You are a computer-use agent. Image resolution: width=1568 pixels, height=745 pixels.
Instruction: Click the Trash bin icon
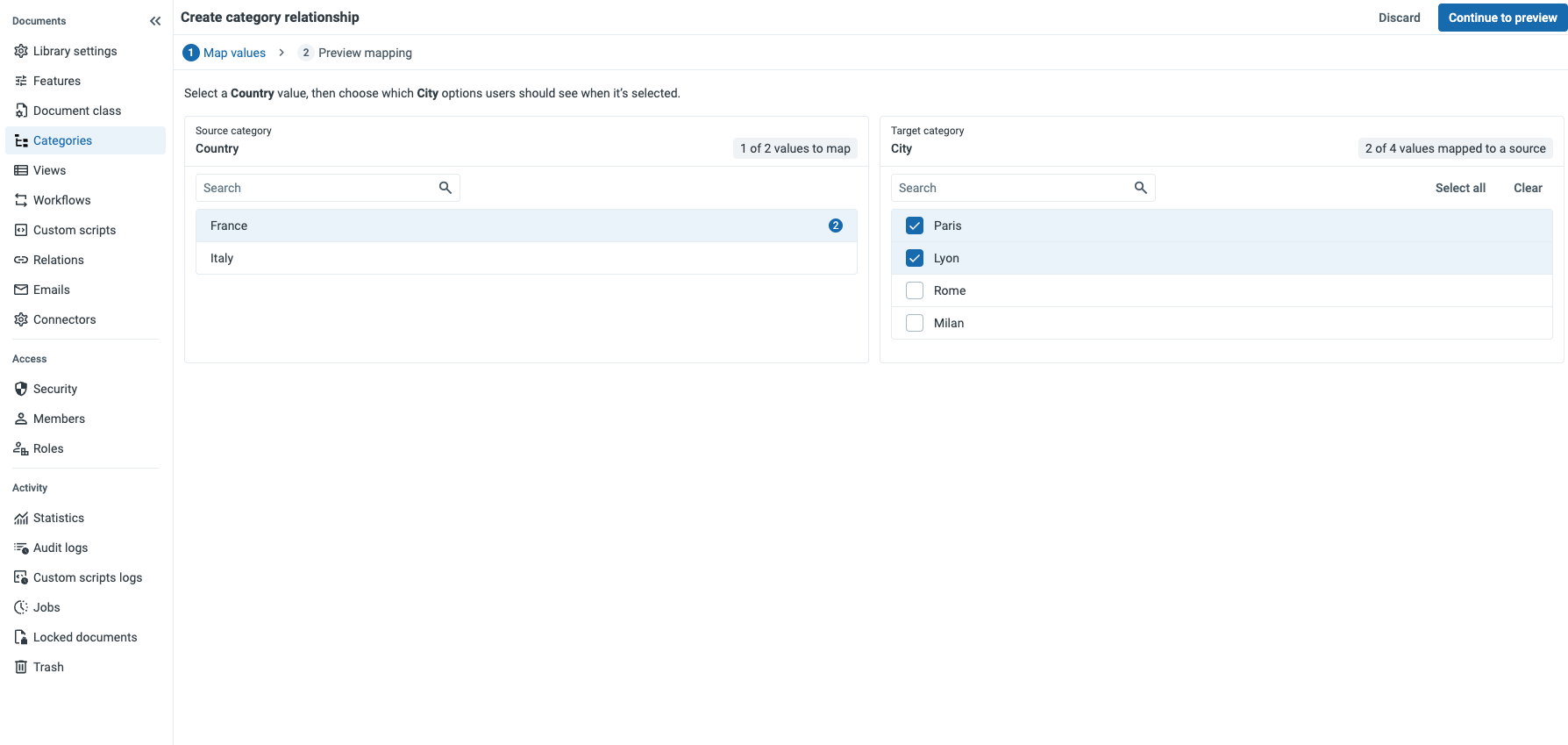(21, 667)
